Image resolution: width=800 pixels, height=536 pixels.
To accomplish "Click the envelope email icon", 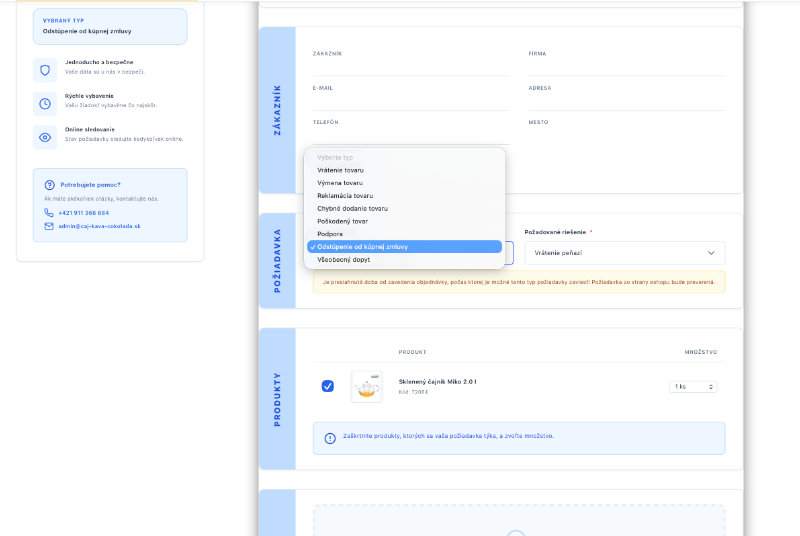I will (x=49, y=226).
